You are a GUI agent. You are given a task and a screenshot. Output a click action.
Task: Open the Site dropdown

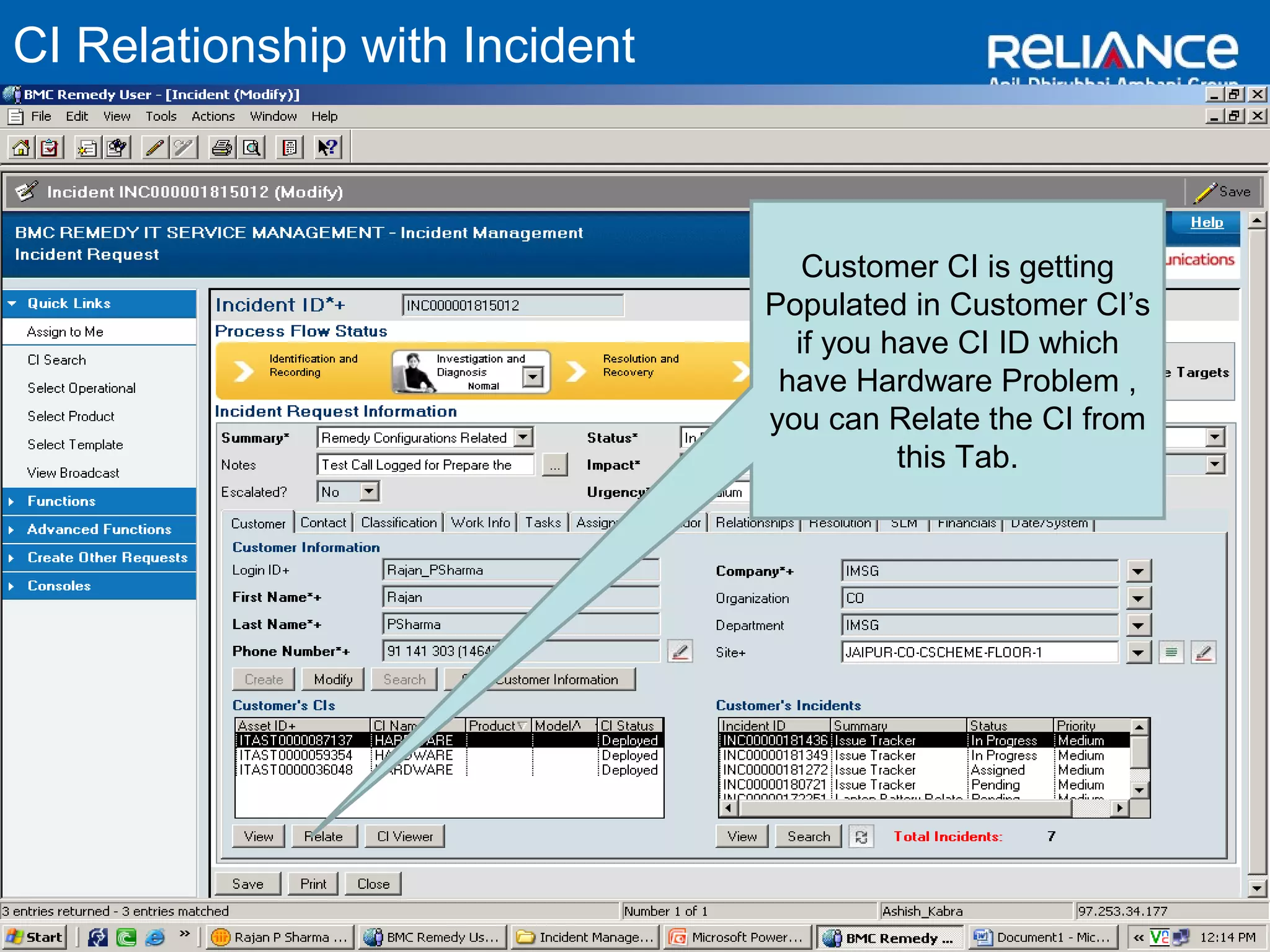pyautogui.click(x=1138, y=653)
